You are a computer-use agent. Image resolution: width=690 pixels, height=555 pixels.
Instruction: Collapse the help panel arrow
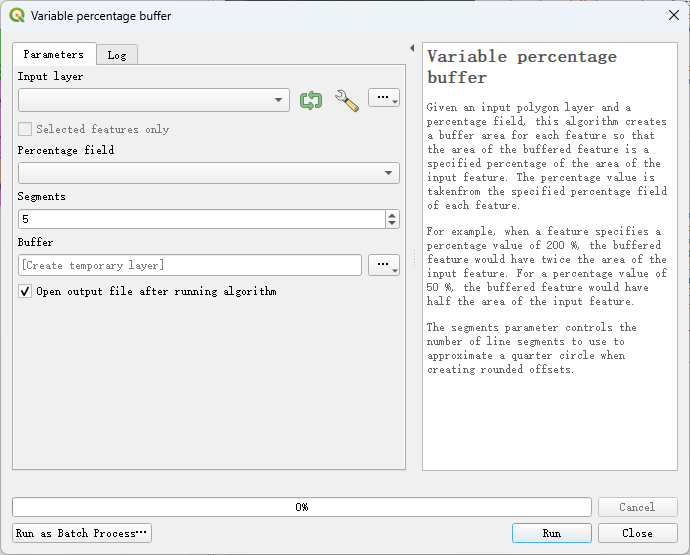point(412,48)
